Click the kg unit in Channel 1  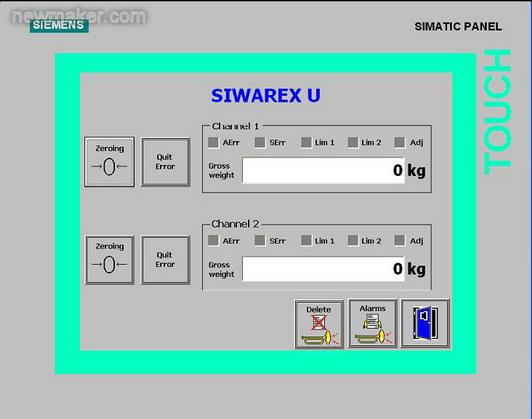point(416,170)
